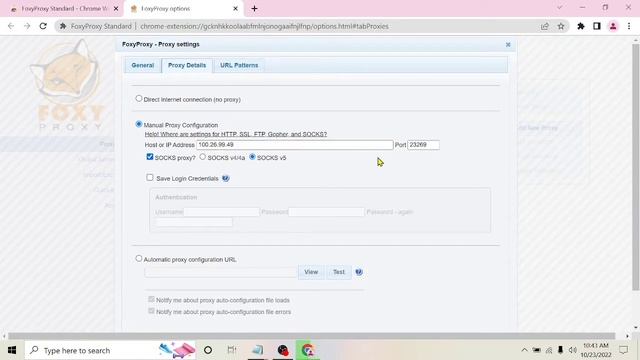The image size is (640, 360).
Task: Open a new browser tab
Action: point(254,9)
